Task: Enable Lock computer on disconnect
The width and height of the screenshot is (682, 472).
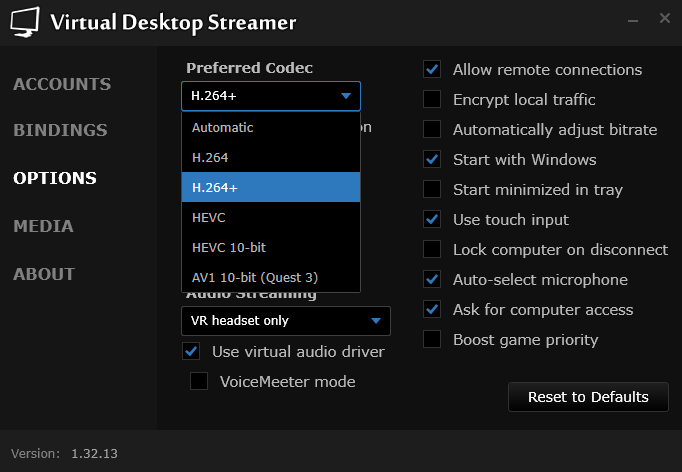Action: [x=432, y=250]
